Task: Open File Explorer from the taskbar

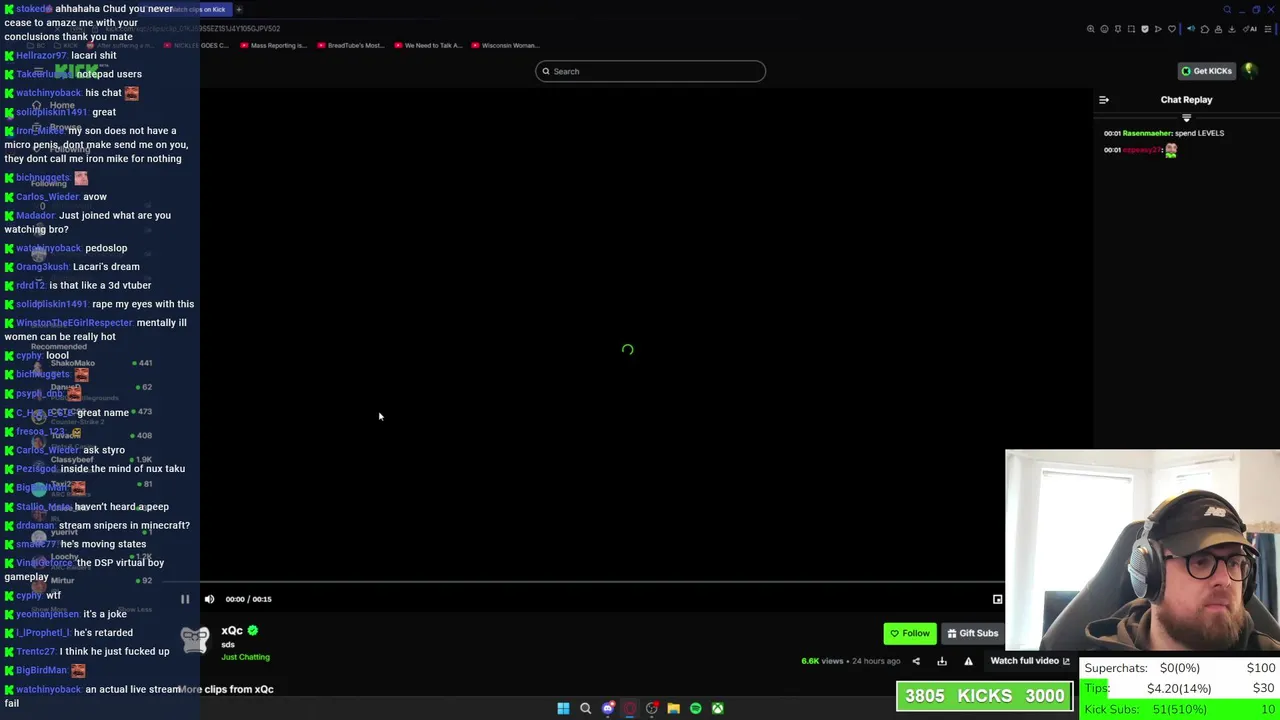Action: 673,708
